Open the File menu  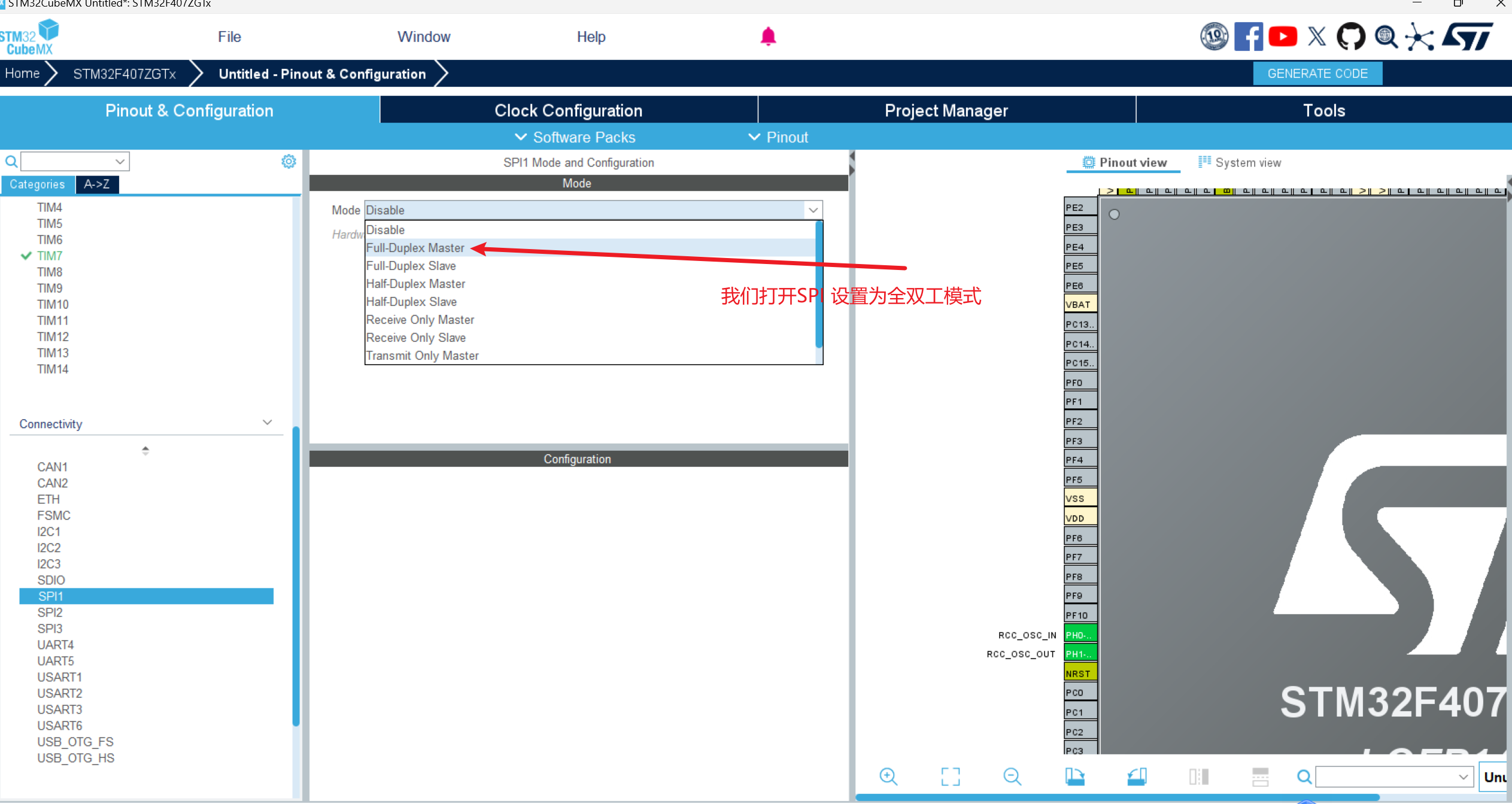229,37
